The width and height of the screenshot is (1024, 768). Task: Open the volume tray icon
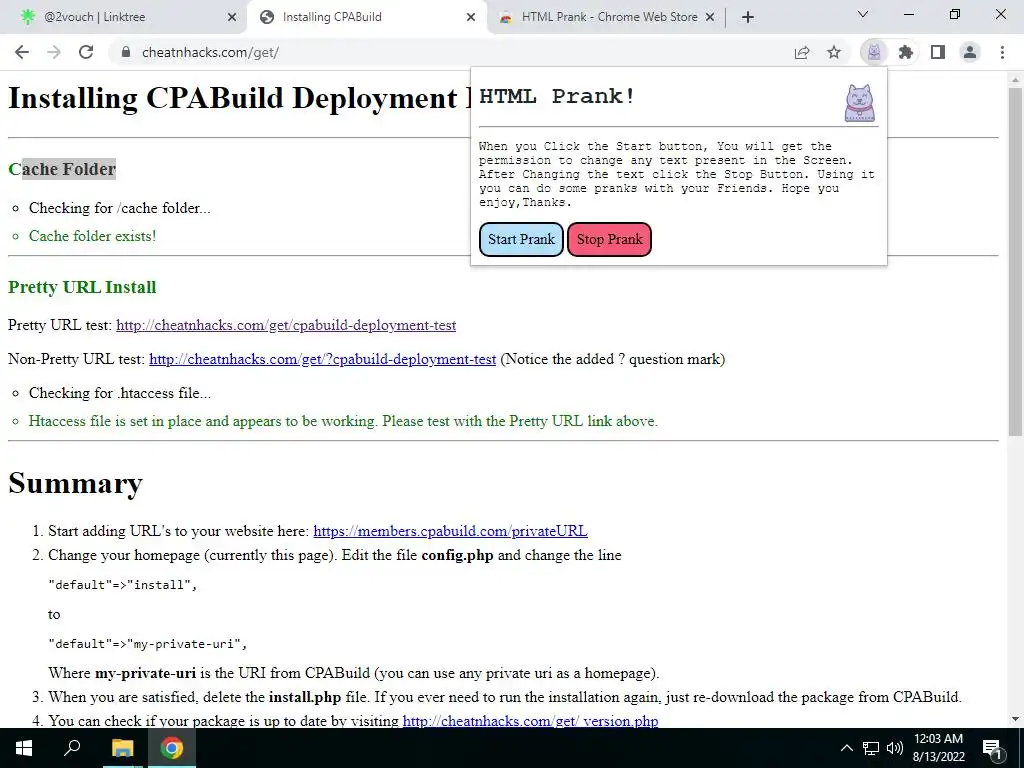pyautogui.click(x=895, y=748)
